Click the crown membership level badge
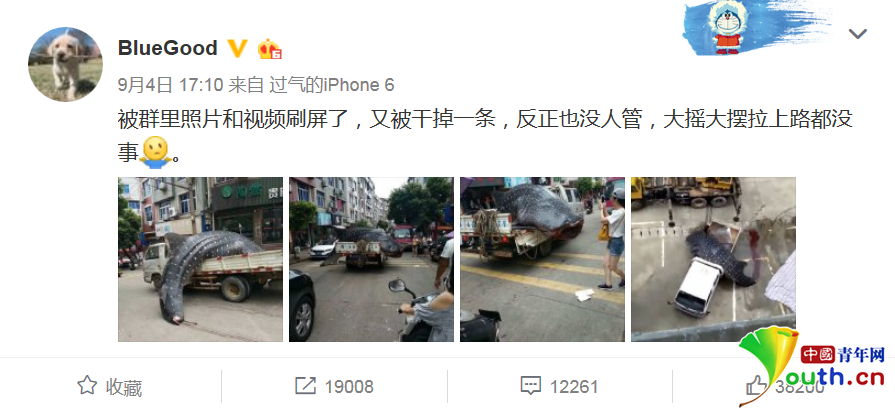Screen dimensions: 895x413 tap(269, 49)
